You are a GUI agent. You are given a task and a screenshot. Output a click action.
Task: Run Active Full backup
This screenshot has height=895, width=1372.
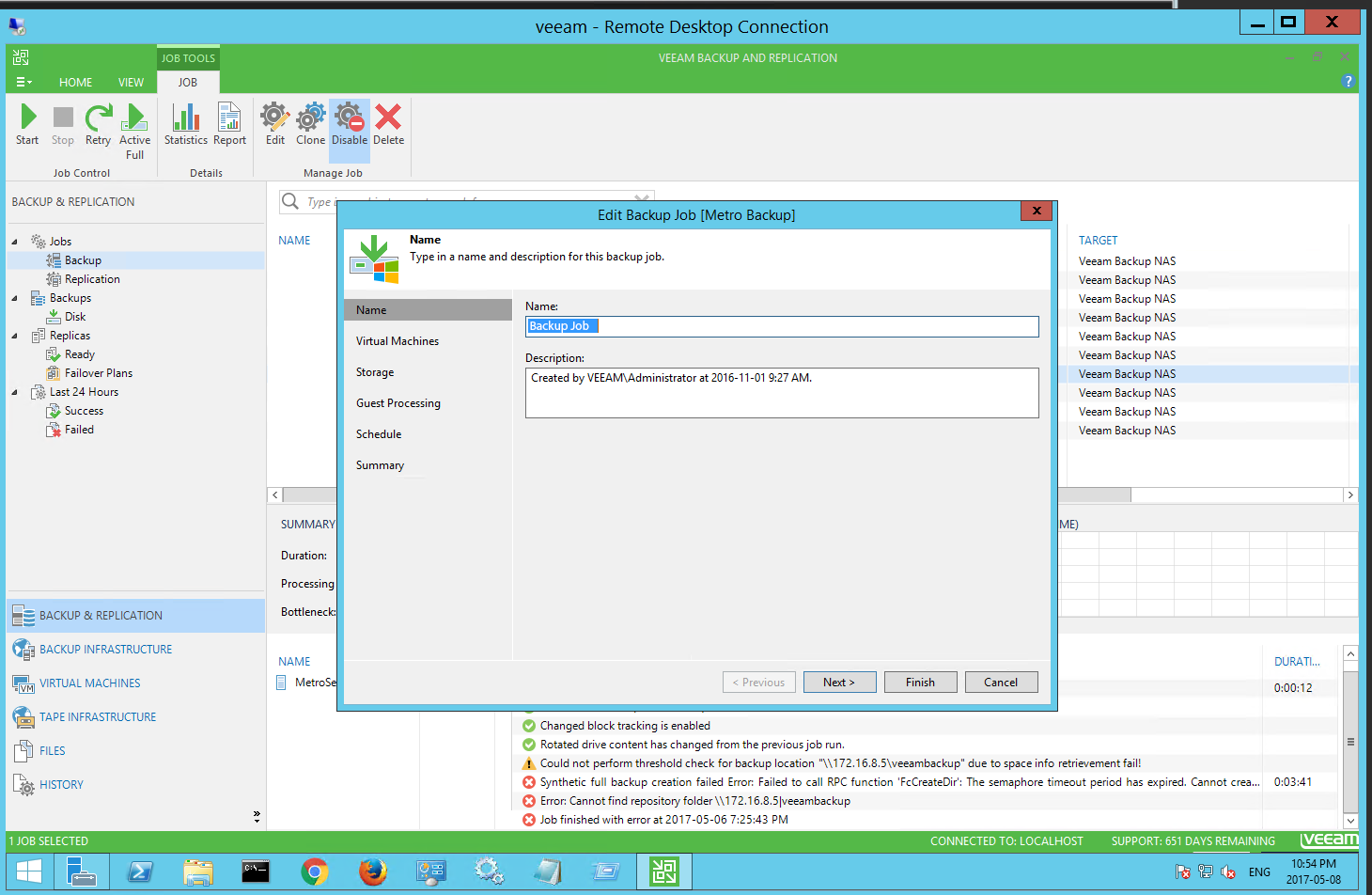point(134,132)
